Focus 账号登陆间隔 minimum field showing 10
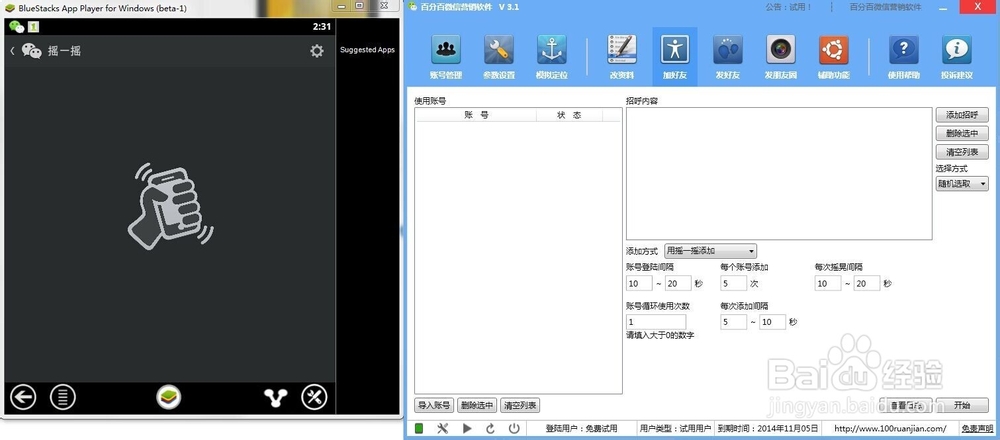 639,283
